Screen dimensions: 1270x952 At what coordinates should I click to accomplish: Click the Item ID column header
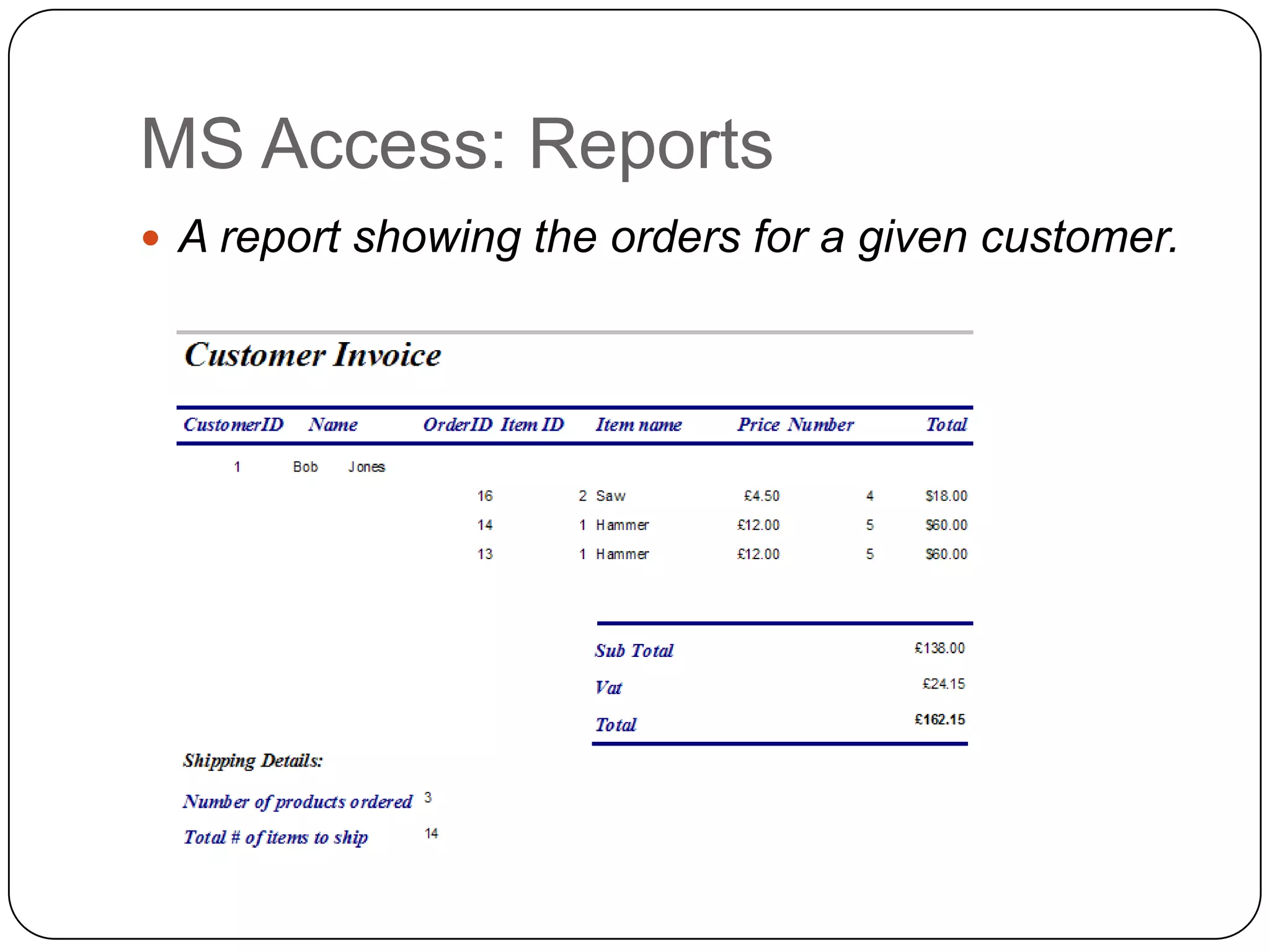click(532, 425)
